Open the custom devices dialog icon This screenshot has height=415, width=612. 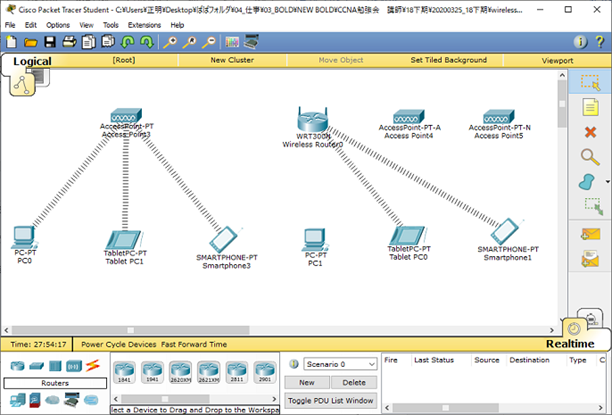point(251,42)
